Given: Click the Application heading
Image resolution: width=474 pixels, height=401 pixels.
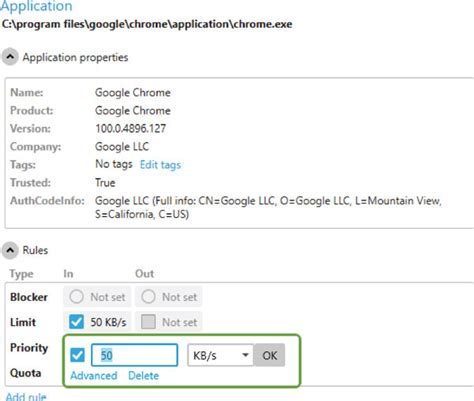Looking at the screenshot, I should tap(36, 6).
